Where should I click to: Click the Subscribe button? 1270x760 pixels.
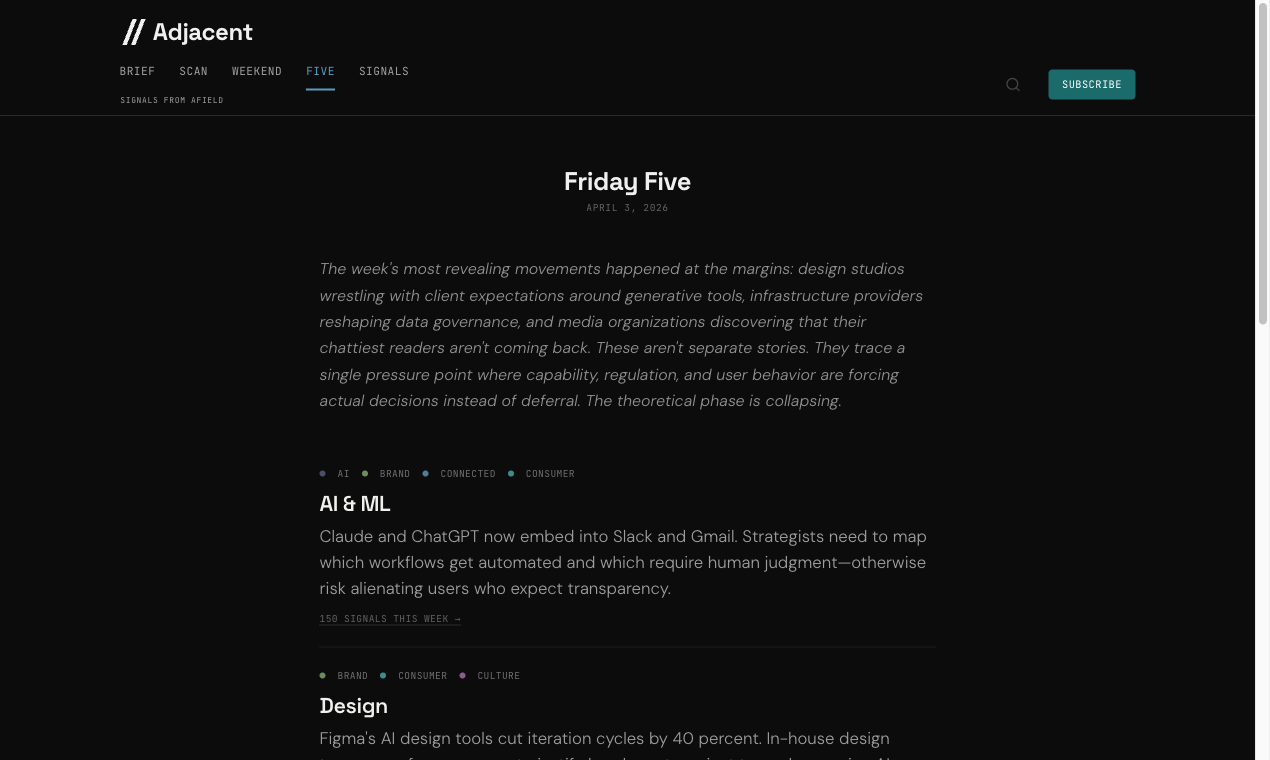point(1091,85)
